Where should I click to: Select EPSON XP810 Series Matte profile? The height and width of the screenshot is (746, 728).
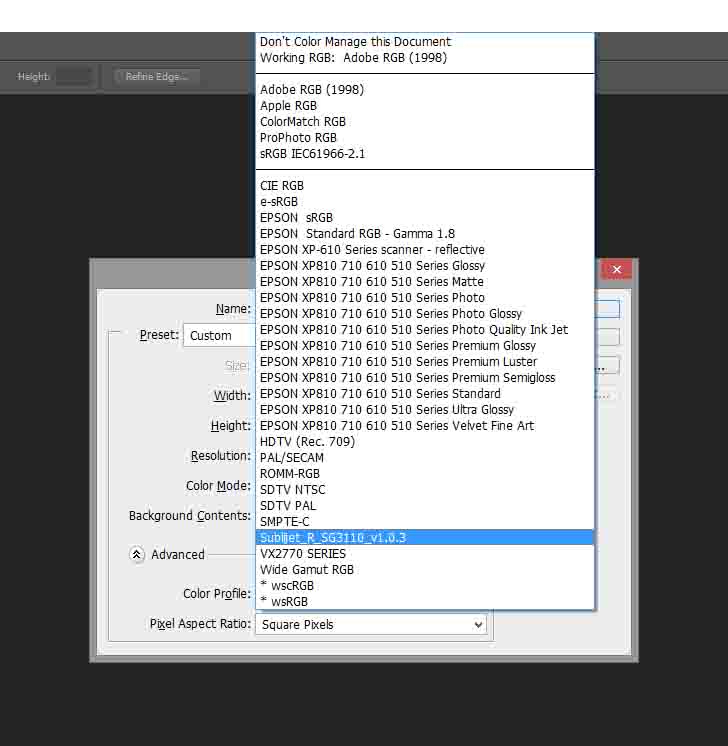(x=425, y=282)
